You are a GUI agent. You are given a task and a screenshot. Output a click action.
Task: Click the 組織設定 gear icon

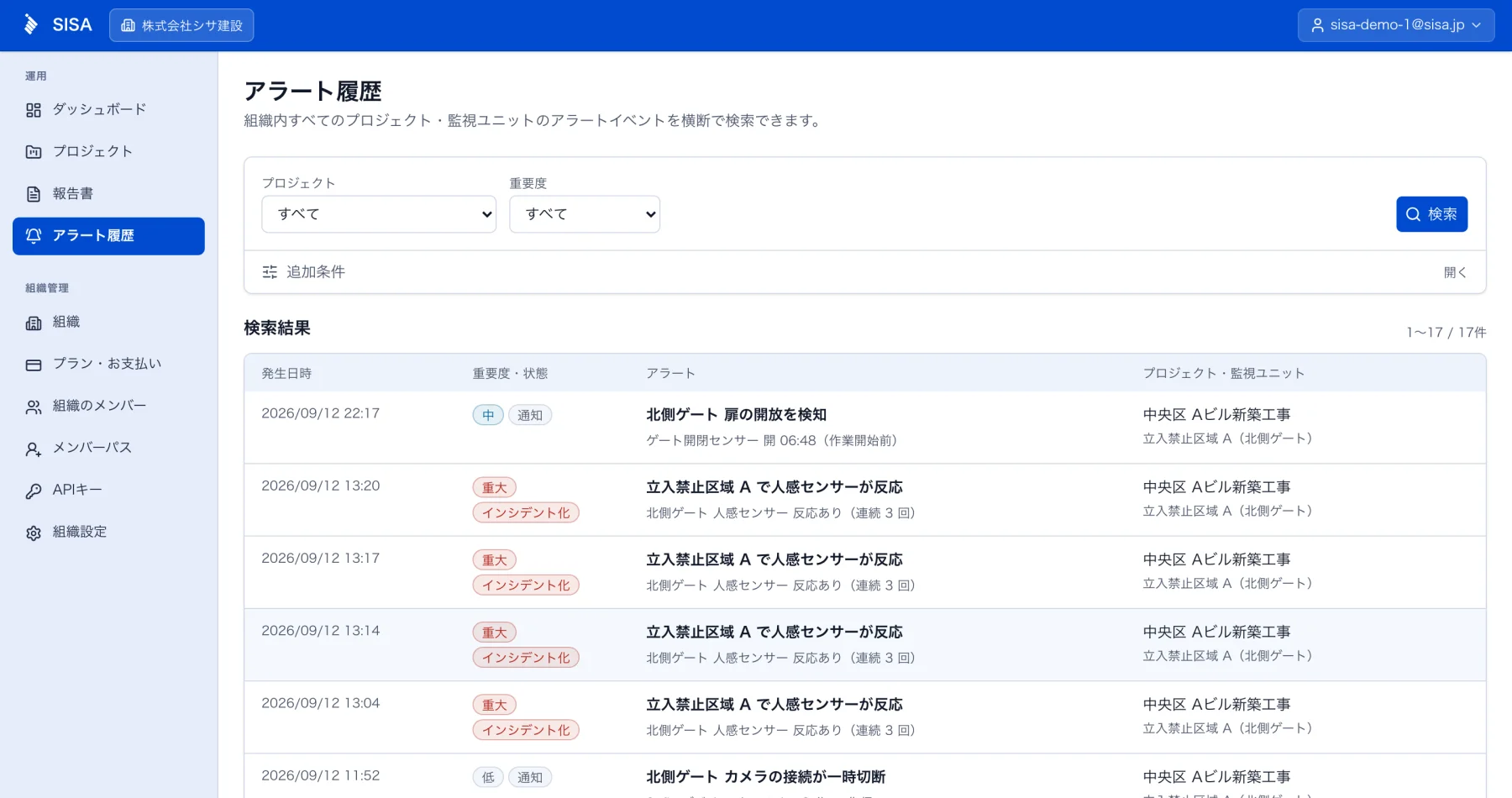(x=34, y=533)
